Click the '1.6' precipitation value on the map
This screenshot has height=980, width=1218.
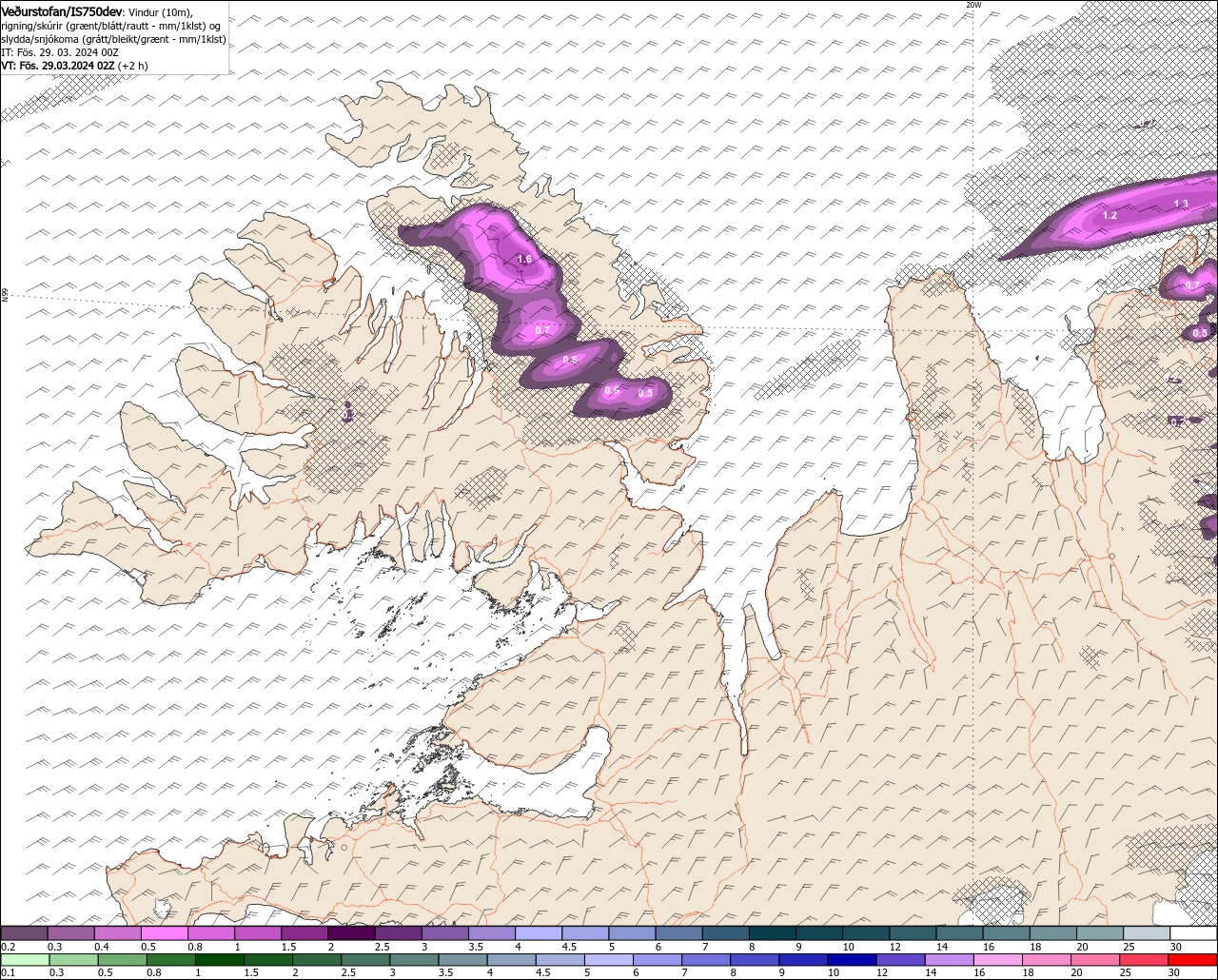524,260
